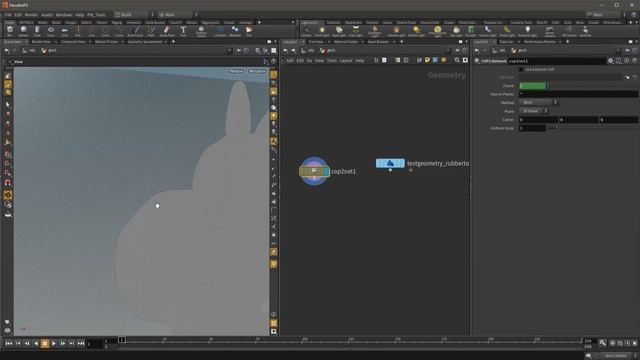Open the Tools menu in network editor
The width and height of the screenshot is (640, 360).
332,60
